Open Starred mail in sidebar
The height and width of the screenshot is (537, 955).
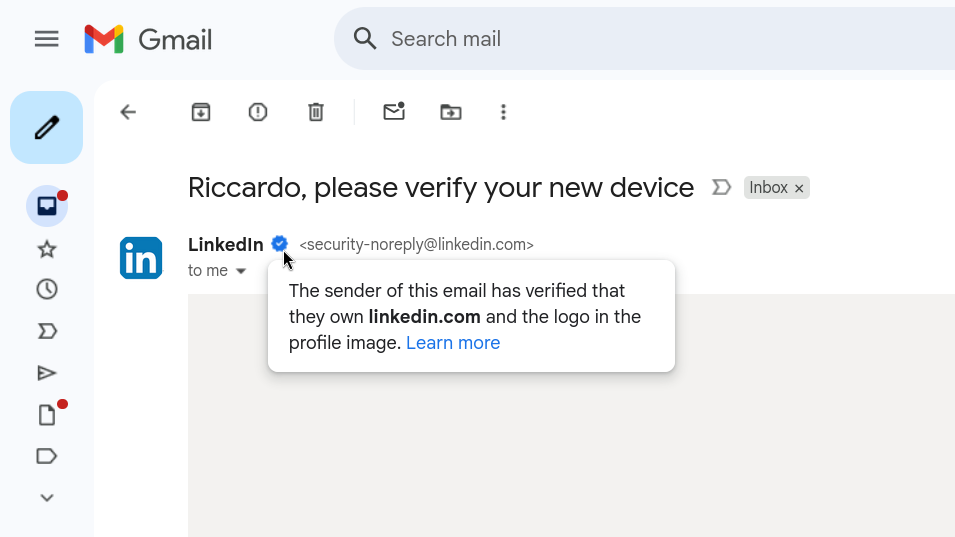47,249
